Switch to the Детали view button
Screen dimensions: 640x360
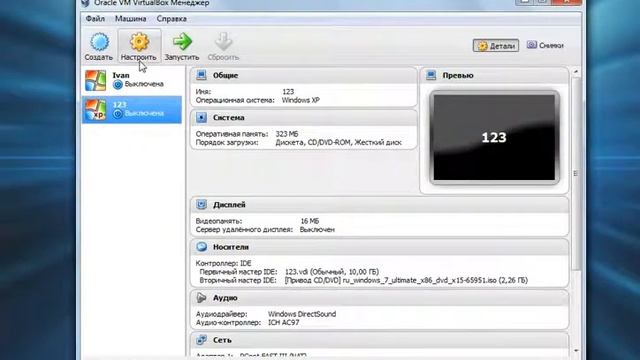tap(496, 45)
